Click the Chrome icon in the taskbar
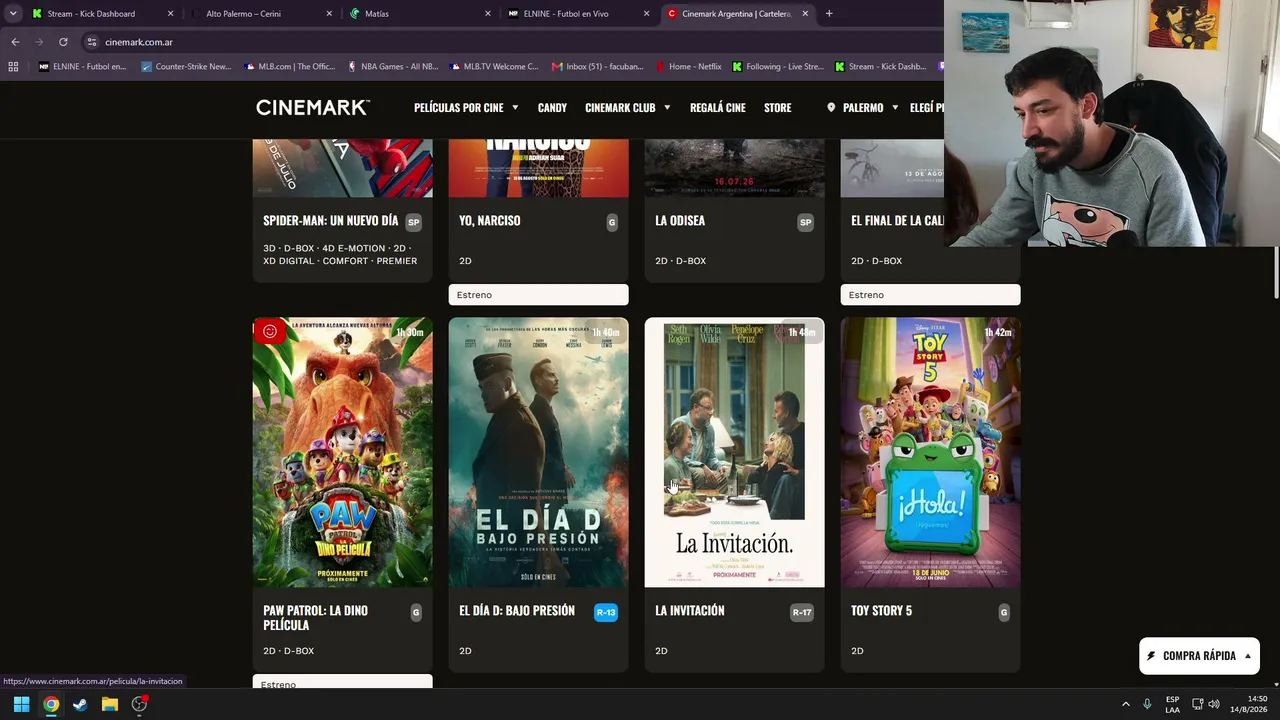 pyautogui.click(x=51, y=704)
